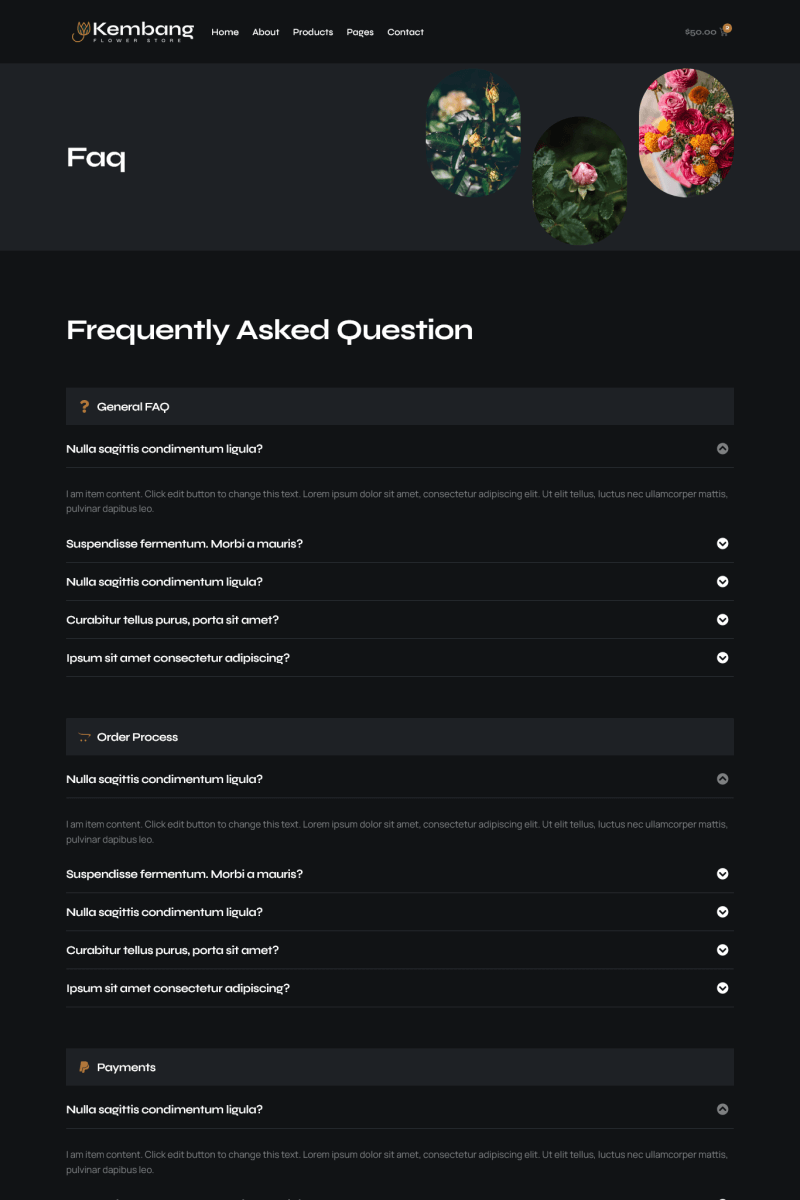The height and width of the screenshot is (1200, 800).
Task: Click the shopping cart icon in header
Action: pos(725,31)
